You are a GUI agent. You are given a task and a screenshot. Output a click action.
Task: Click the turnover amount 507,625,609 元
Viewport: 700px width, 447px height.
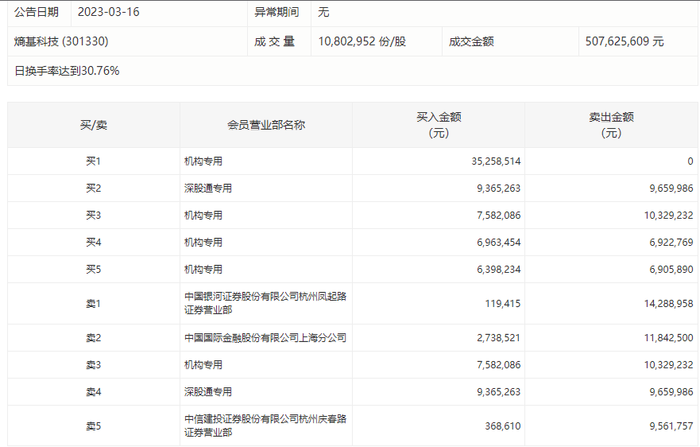click(625, 42)
